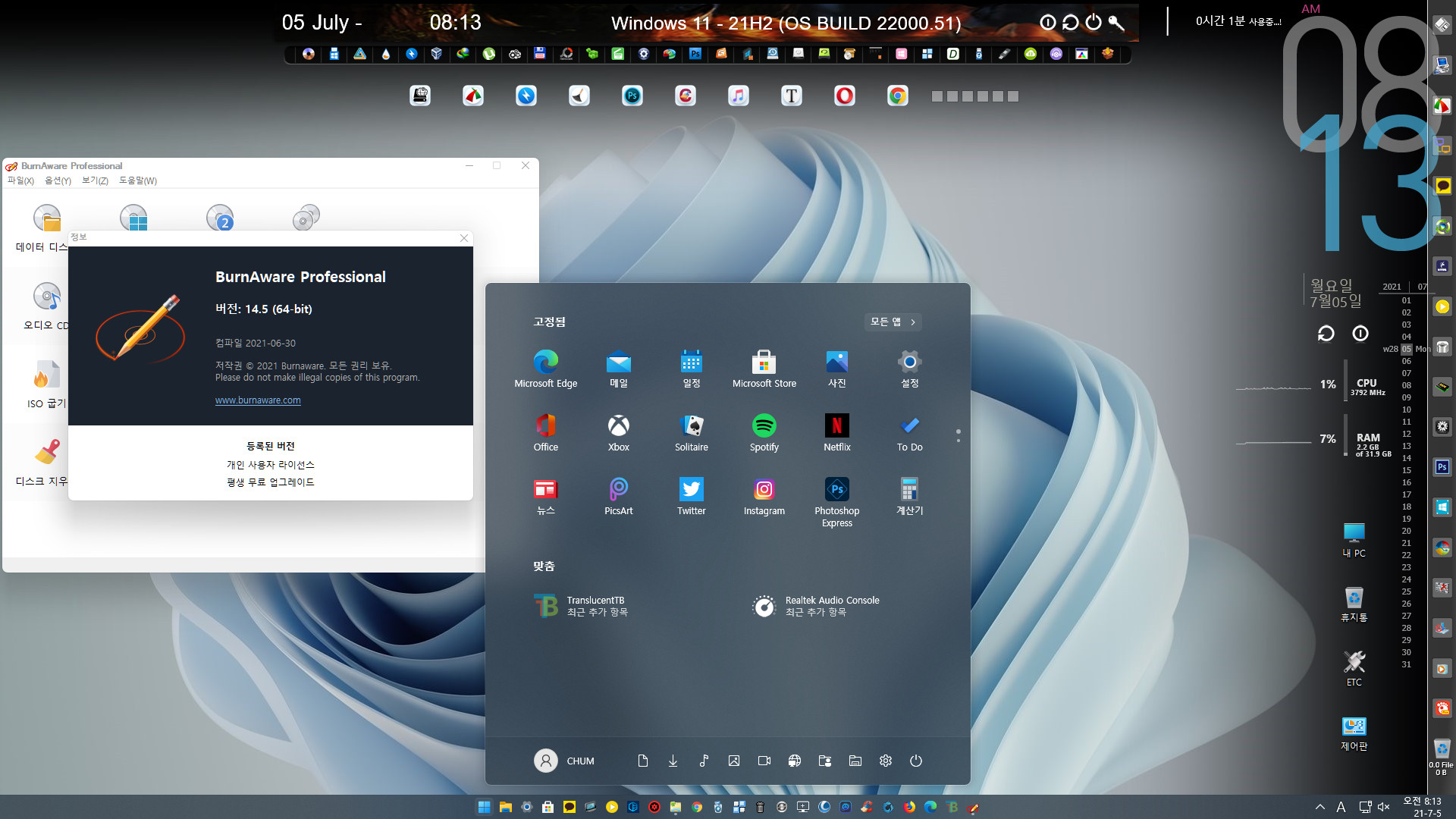This screenshot has width=1456, height=819.
Task: Launch Photoshop Express
Action: click(x=837, y=502)
